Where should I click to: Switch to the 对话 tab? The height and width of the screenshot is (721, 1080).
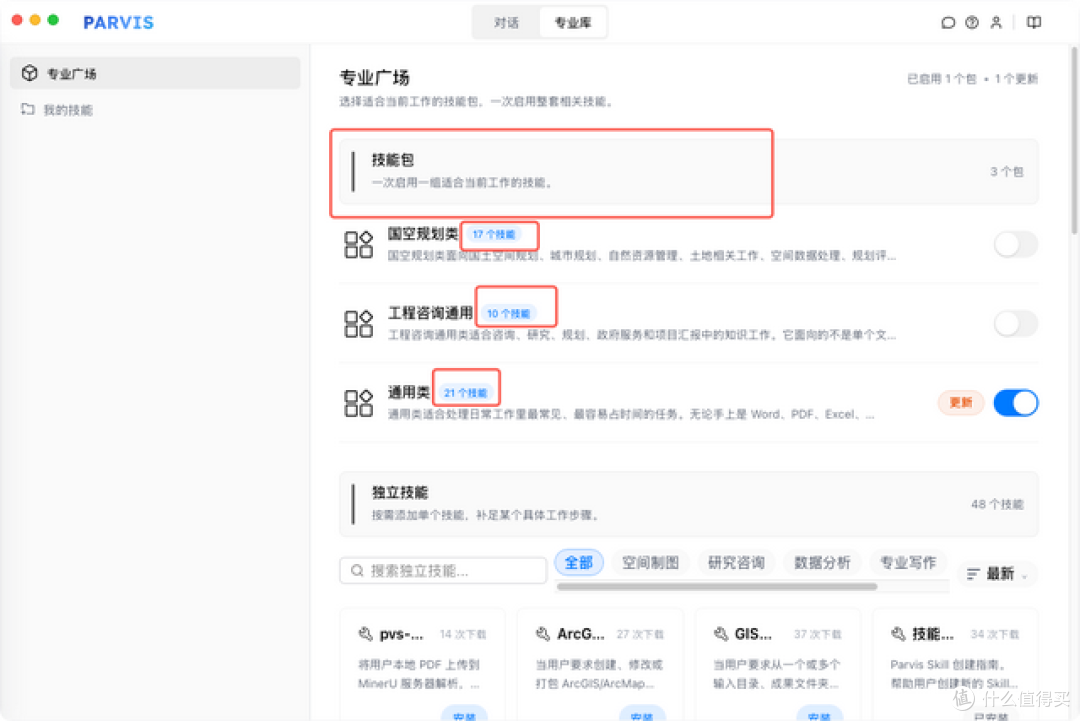point(506,23)
